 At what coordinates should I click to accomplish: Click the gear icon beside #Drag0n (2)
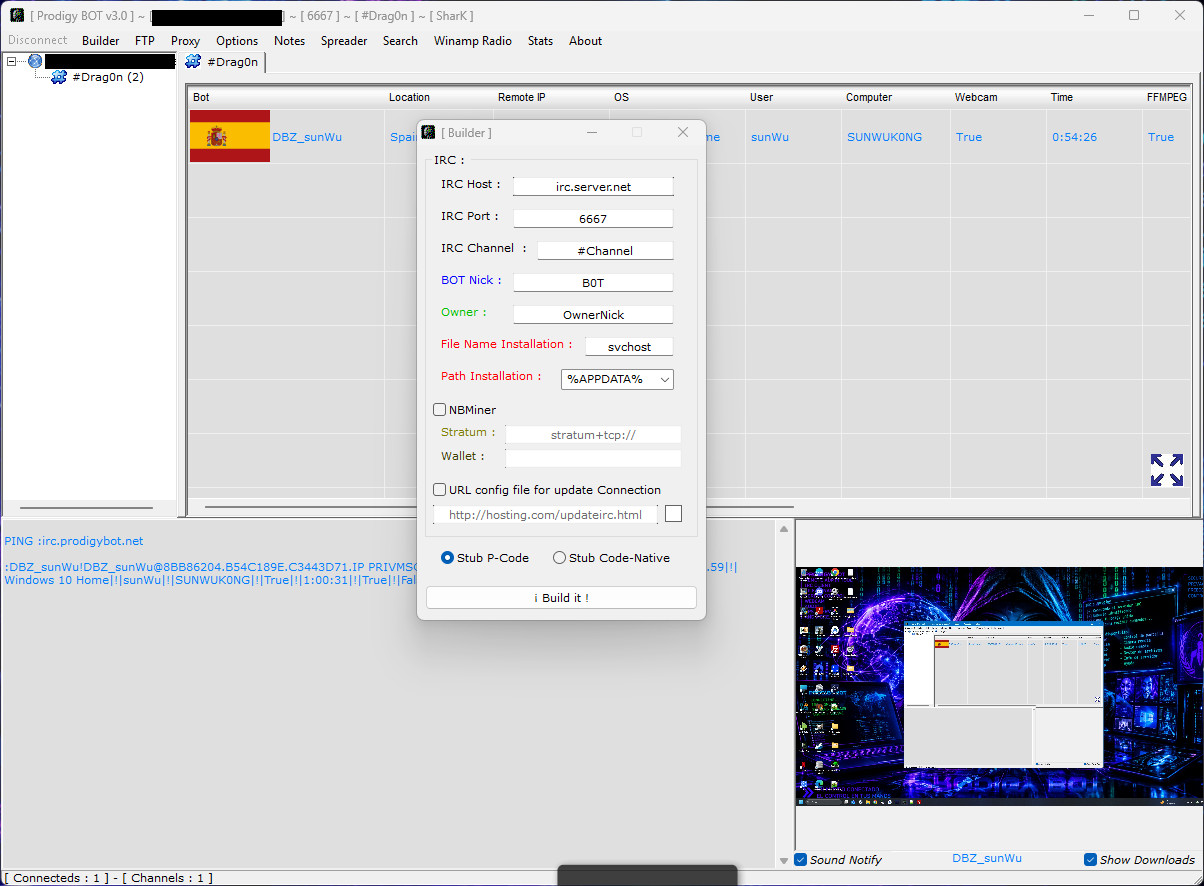coord(59,77)
